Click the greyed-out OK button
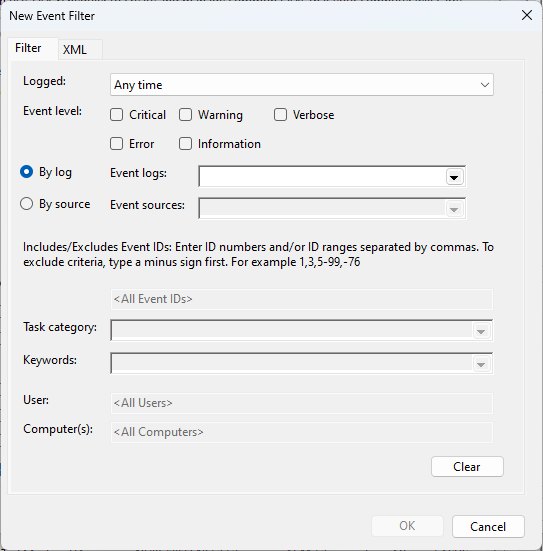This screenshot has height=551, width=543. tap(407, 526)
